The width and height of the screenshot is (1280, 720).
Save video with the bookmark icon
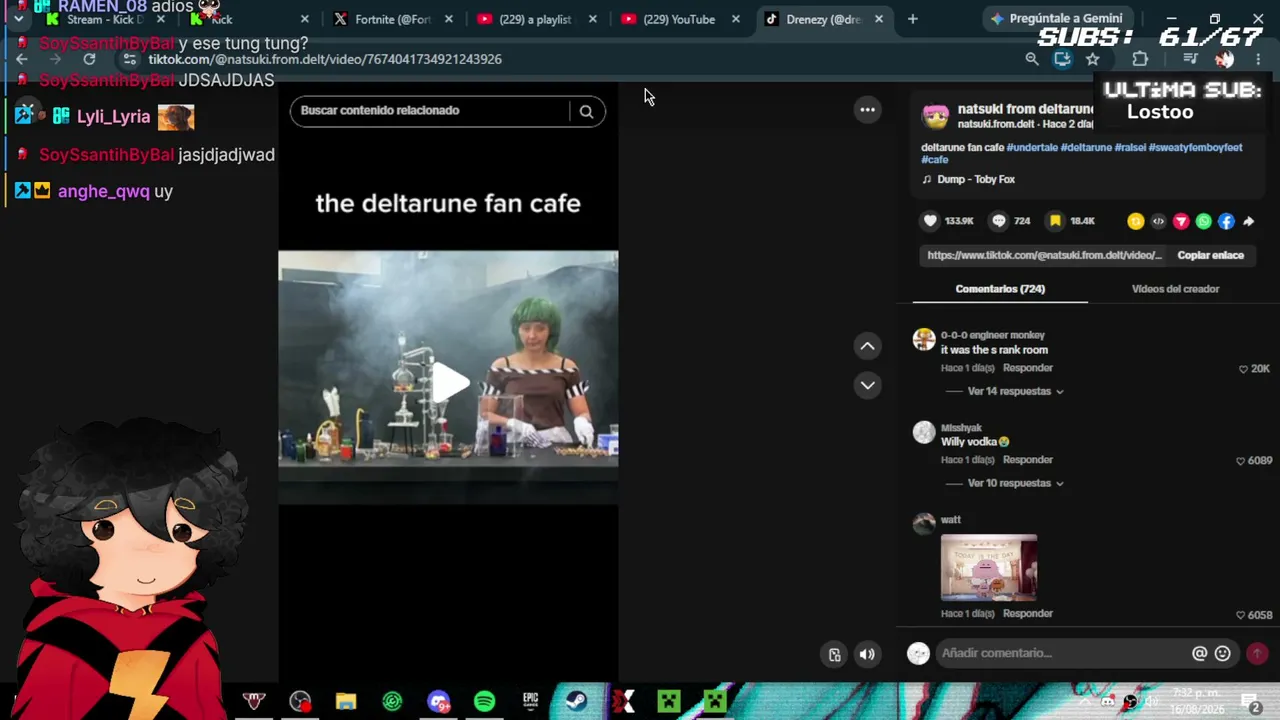tap(1055, 221)
